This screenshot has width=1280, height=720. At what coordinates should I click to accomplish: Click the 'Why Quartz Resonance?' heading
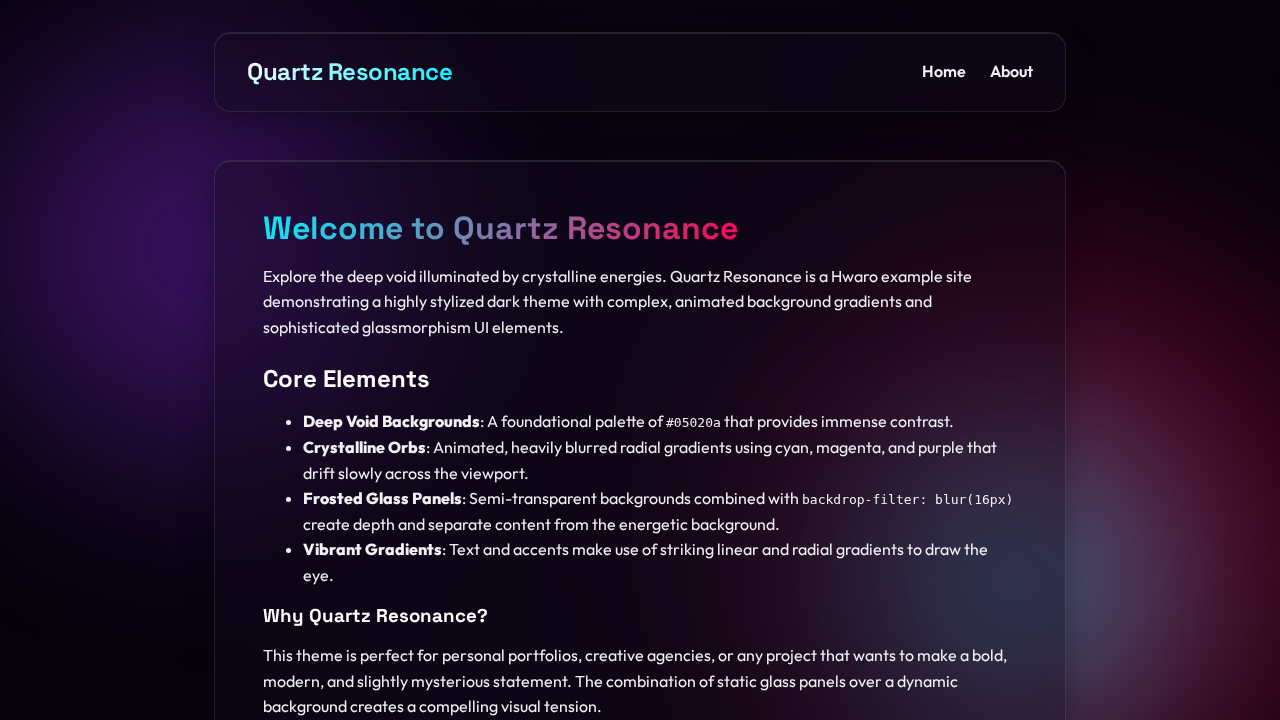coord(375,616)
